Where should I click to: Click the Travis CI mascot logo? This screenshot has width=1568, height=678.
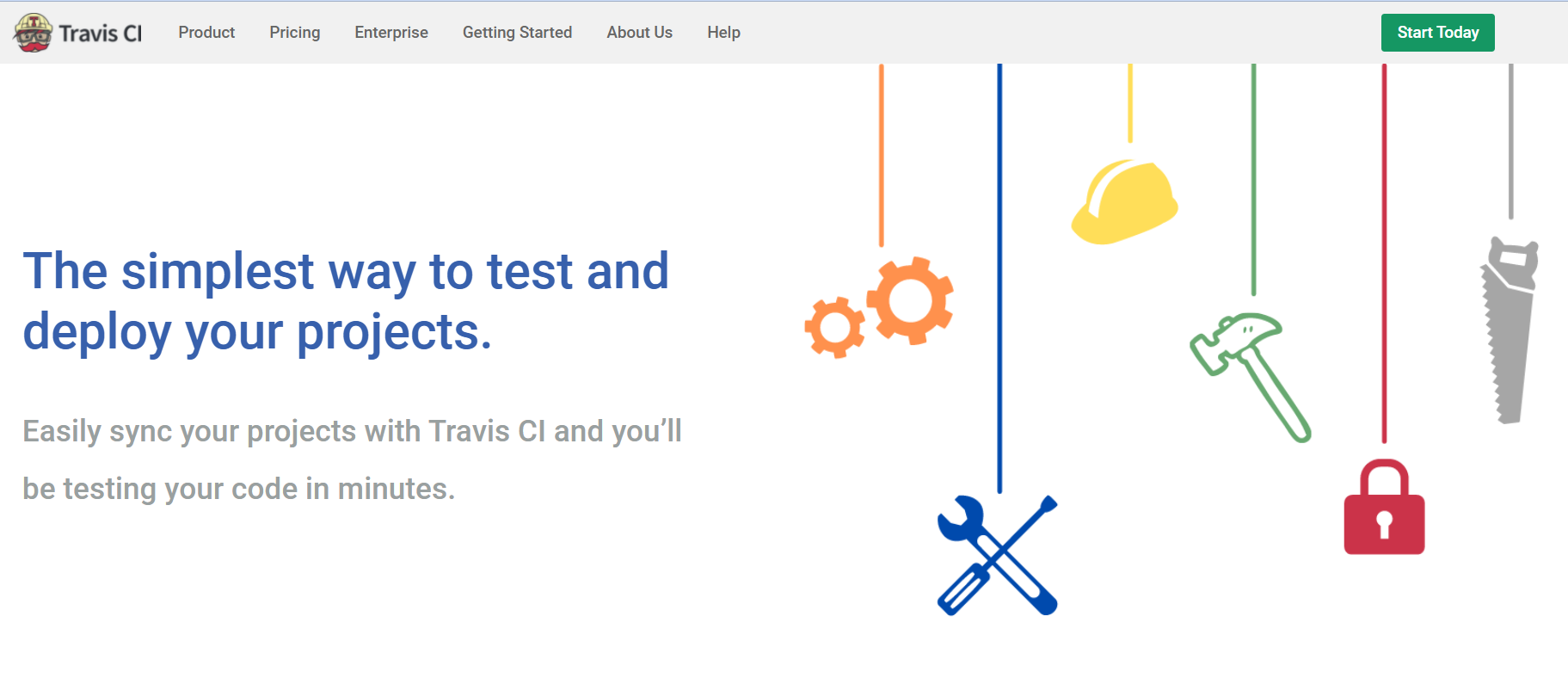[33, 33]
